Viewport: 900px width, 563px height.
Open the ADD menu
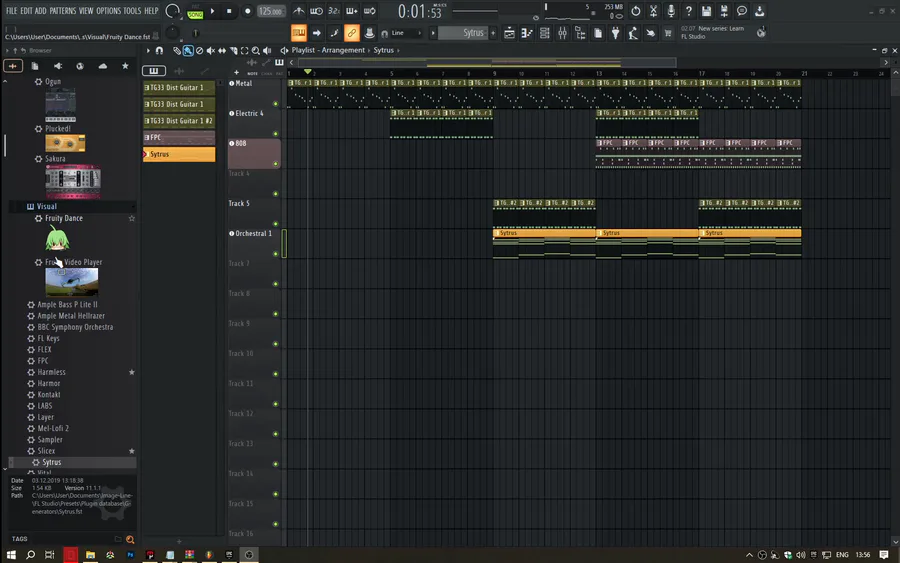coord(41,11)
